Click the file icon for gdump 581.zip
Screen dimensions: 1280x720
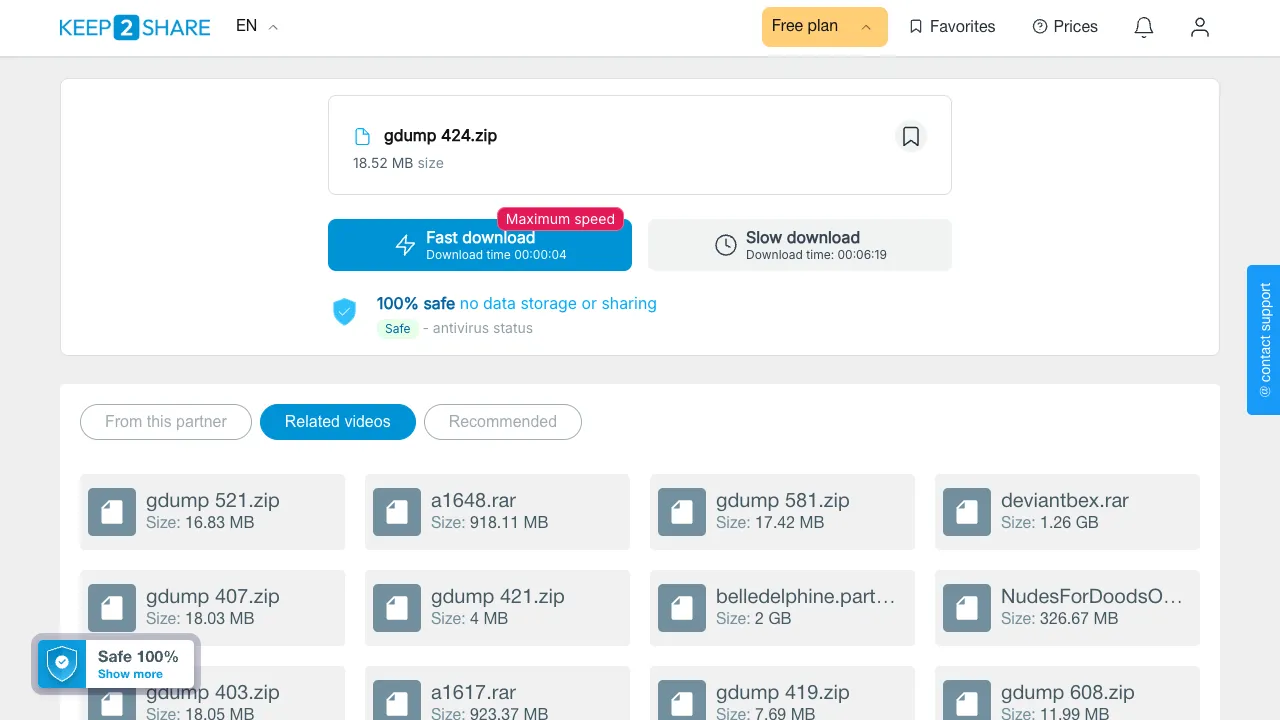click(x=682, y=512)
